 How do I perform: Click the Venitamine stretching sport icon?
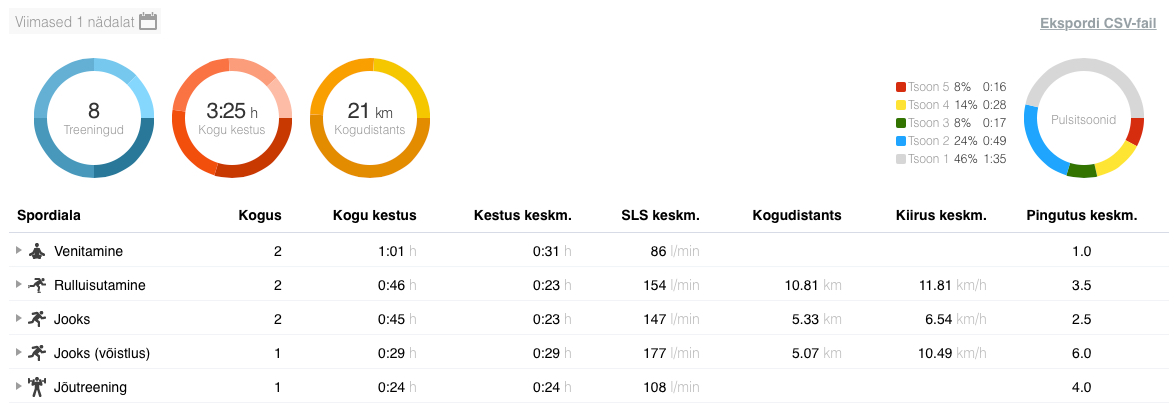pos(38,251)
